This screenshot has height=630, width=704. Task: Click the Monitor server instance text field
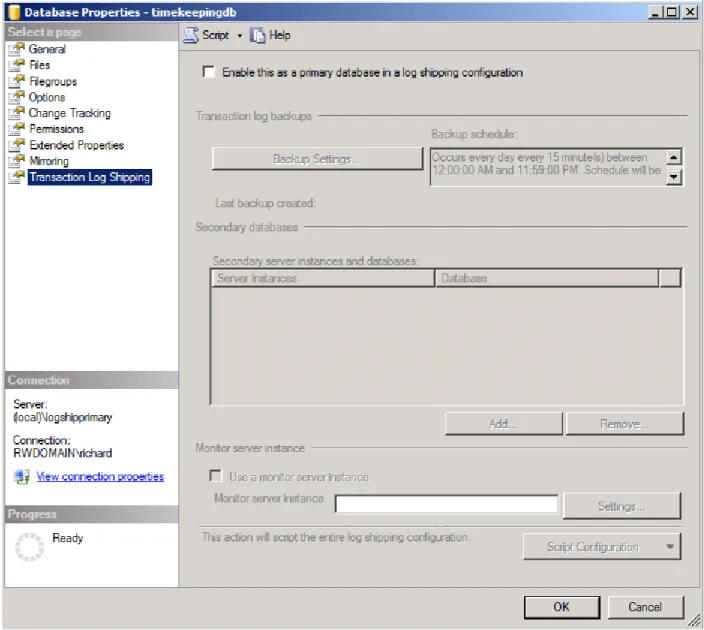point(446,504)
